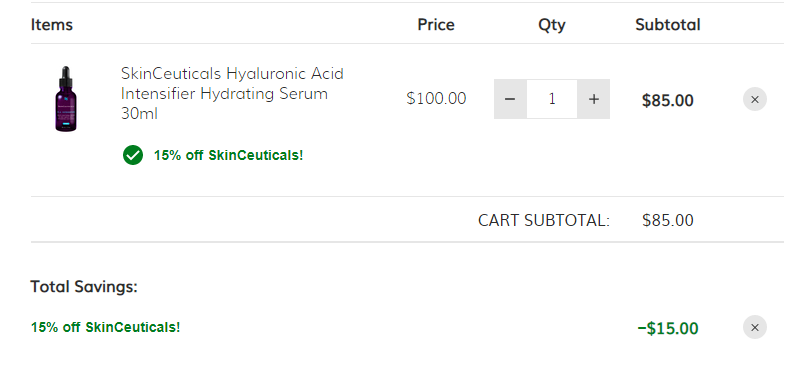Click the Qty column header
Viewport: 793px width, 375px height.
tap(552, 25)
